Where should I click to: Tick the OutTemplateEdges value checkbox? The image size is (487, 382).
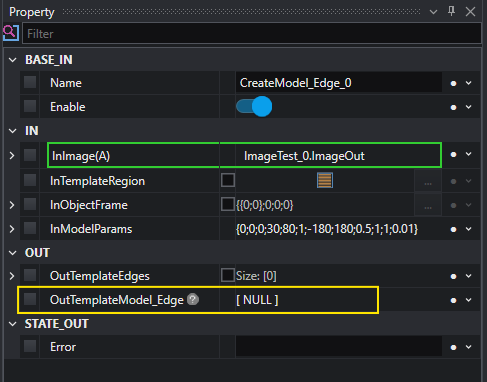point(228,275)
